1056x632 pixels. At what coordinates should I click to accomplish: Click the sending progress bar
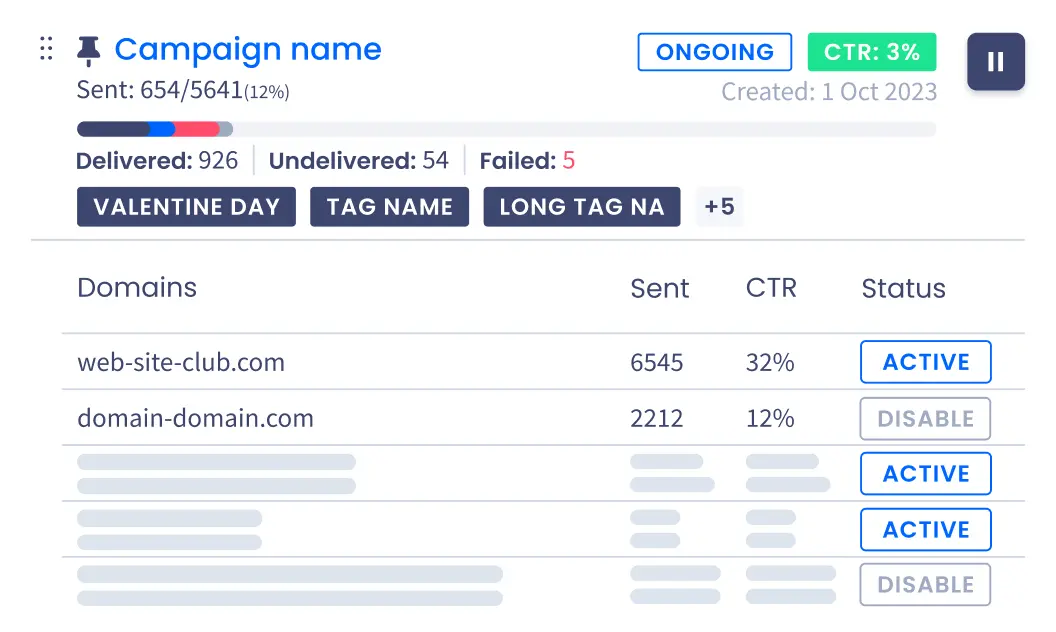pyautogui.click(x=506, y=128)
